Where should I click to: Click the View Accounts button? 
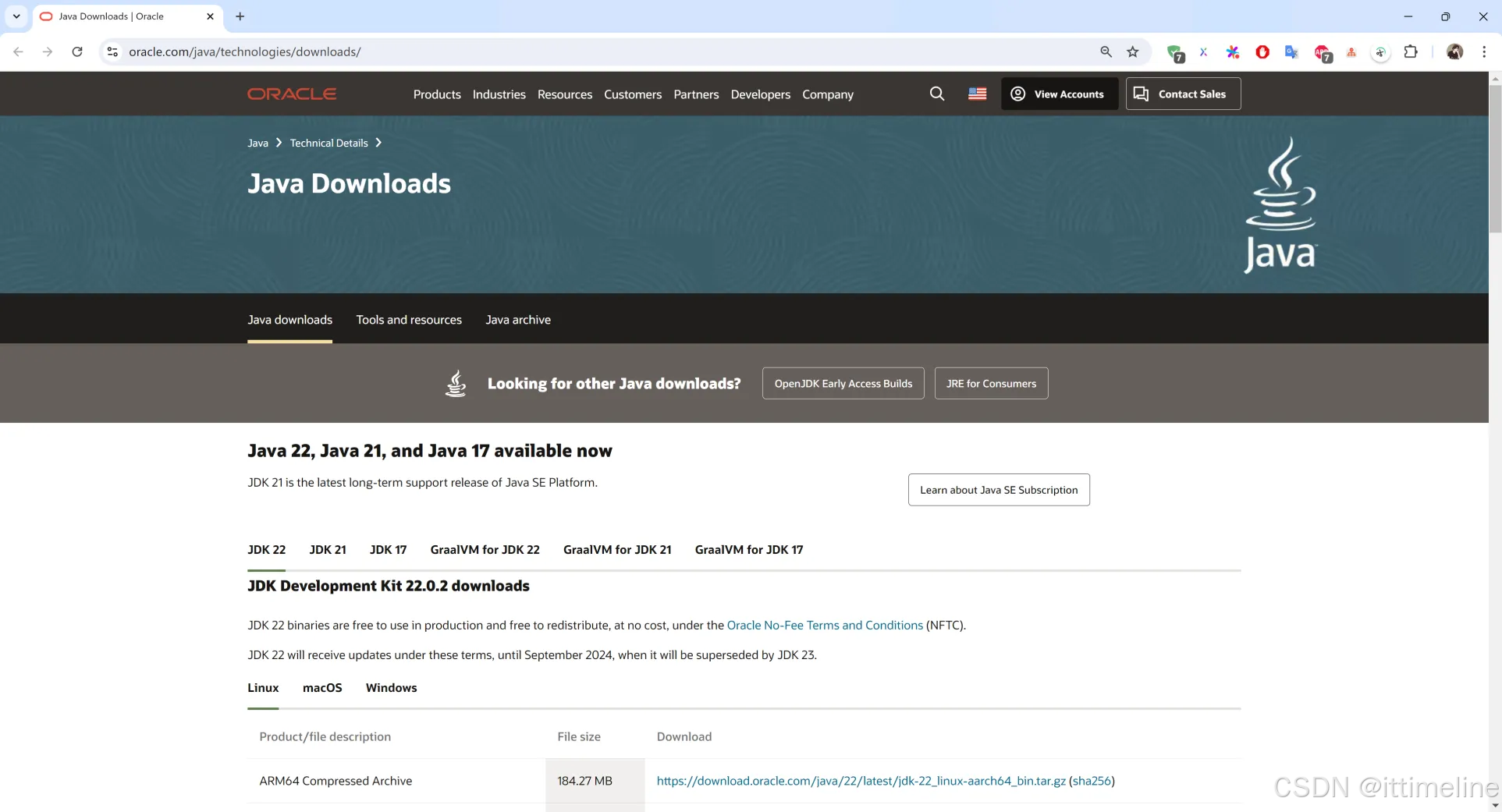[1060, 94]
